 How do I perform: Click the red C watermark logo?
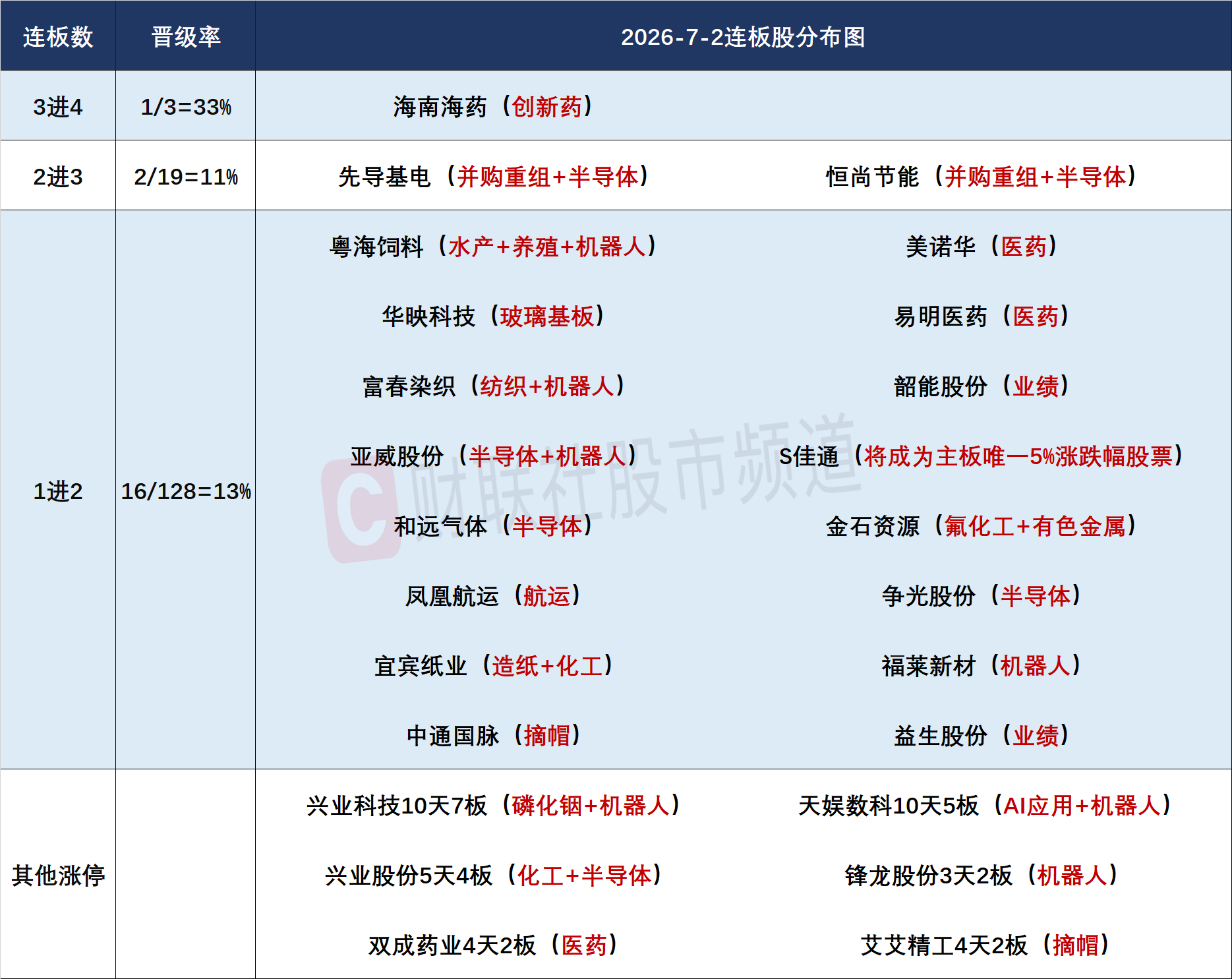361,509
